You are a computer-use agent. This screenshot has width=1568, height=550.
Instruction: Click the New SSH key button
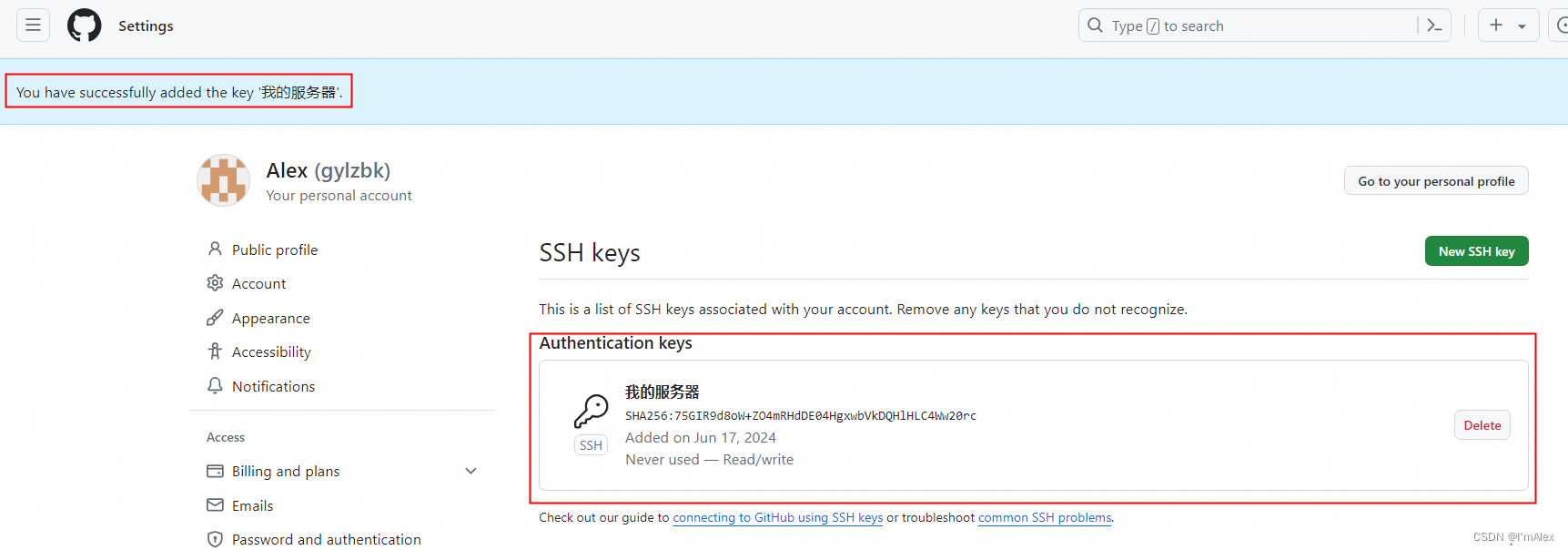pos(1476,251)
